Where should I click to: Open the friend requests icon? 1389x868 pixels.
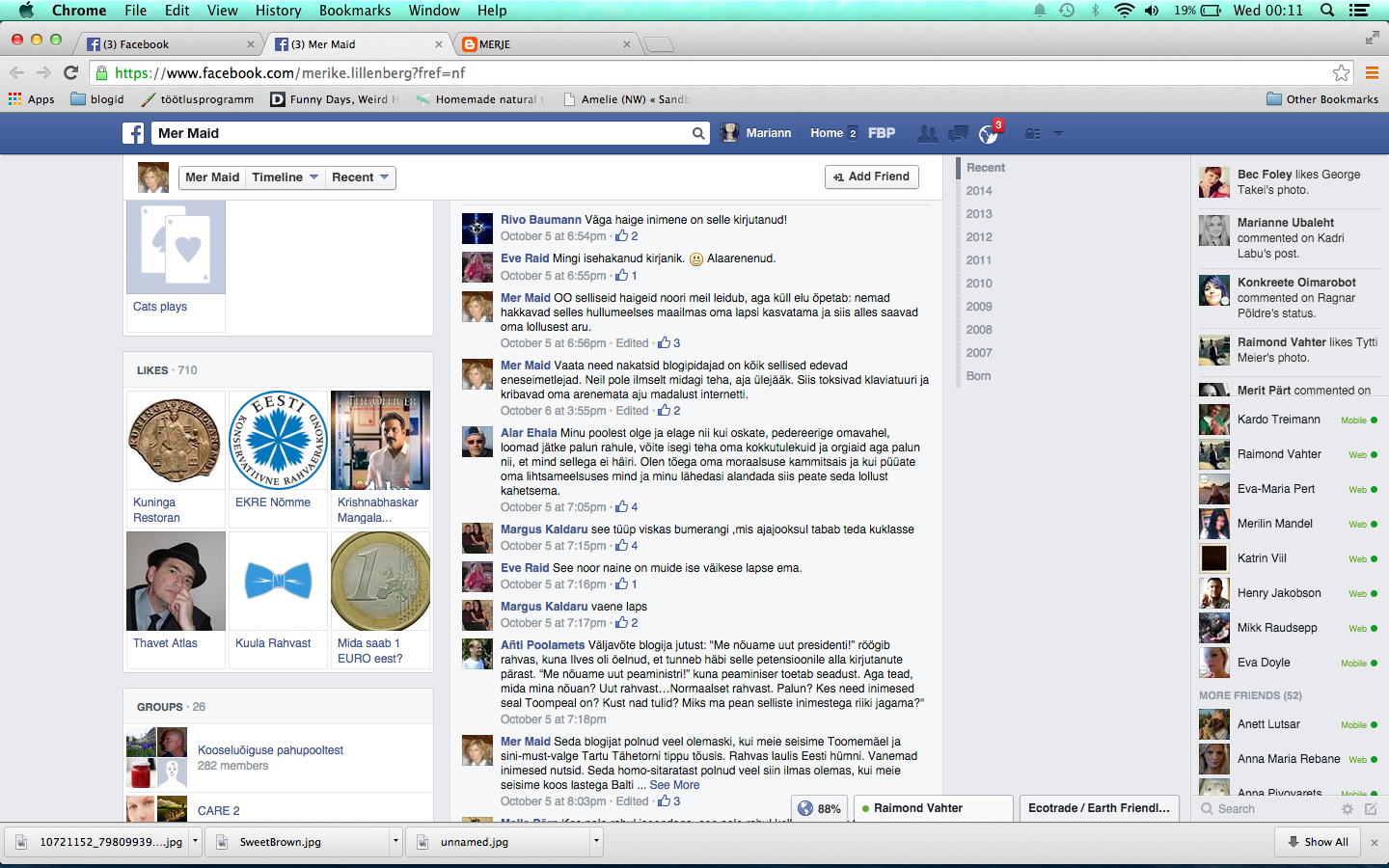click(x=928, y=133)
